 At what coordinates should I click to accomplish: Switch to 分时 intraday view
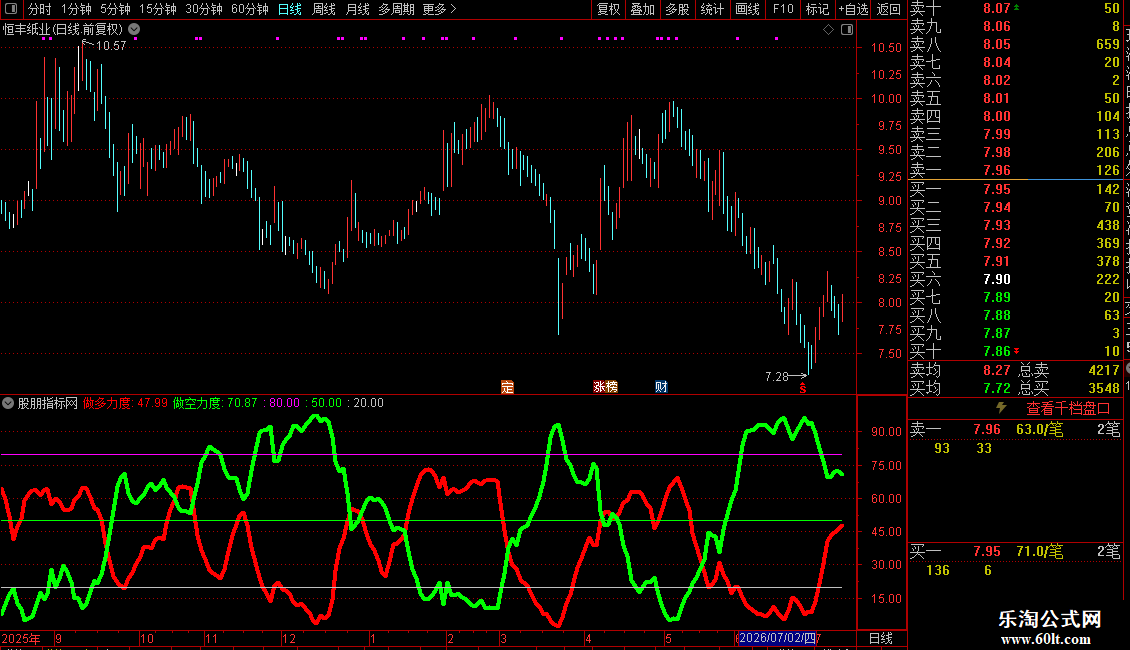tap(40, 9)
